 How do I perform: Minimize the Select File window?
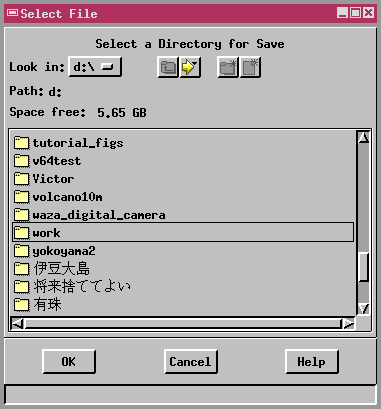(342, 13)
